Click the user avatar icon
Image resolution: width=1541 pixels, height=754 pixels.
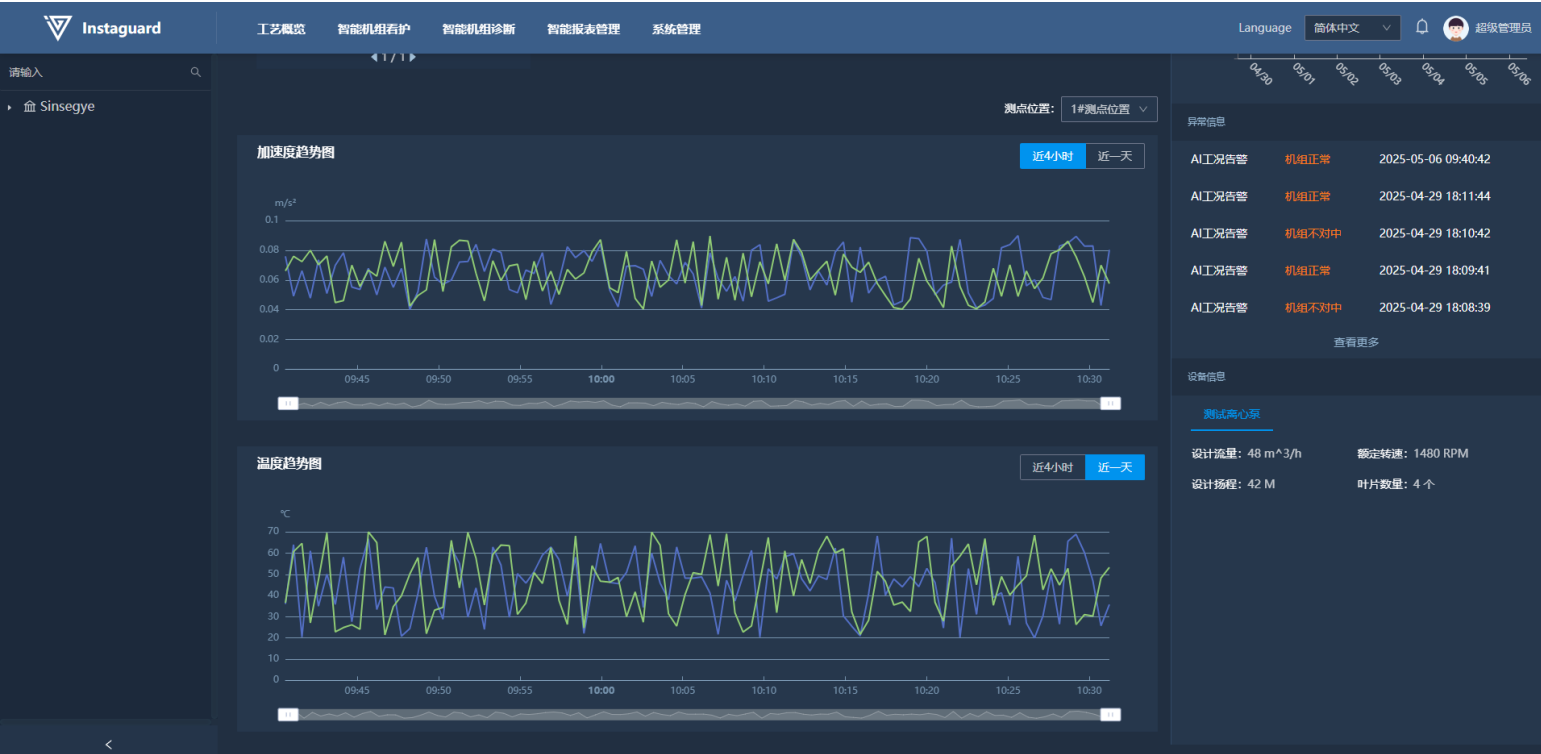[x=1455, y=28]
